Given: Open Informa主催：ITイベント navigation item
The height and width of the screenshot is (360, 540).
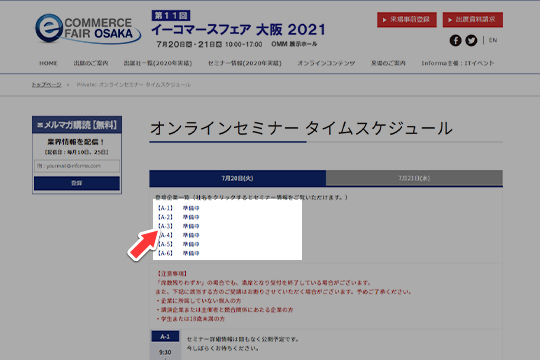Looking at the screenshot, I should pyautogui.click(x=458, y=63).
